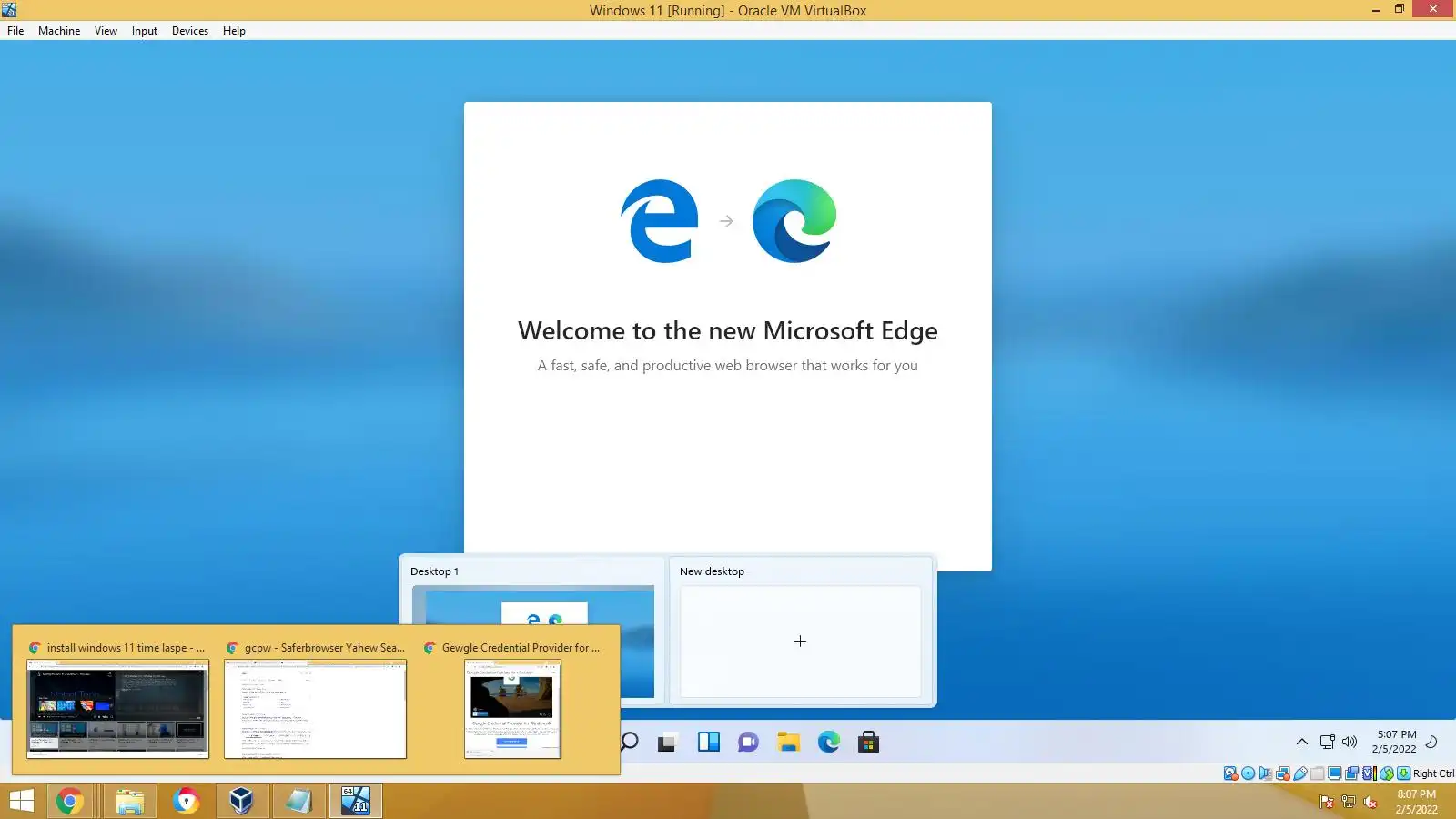Screen dimensions: 1456x819
Task: Expand hidden tray icons chevron in guest
Action: [1302, 742]
